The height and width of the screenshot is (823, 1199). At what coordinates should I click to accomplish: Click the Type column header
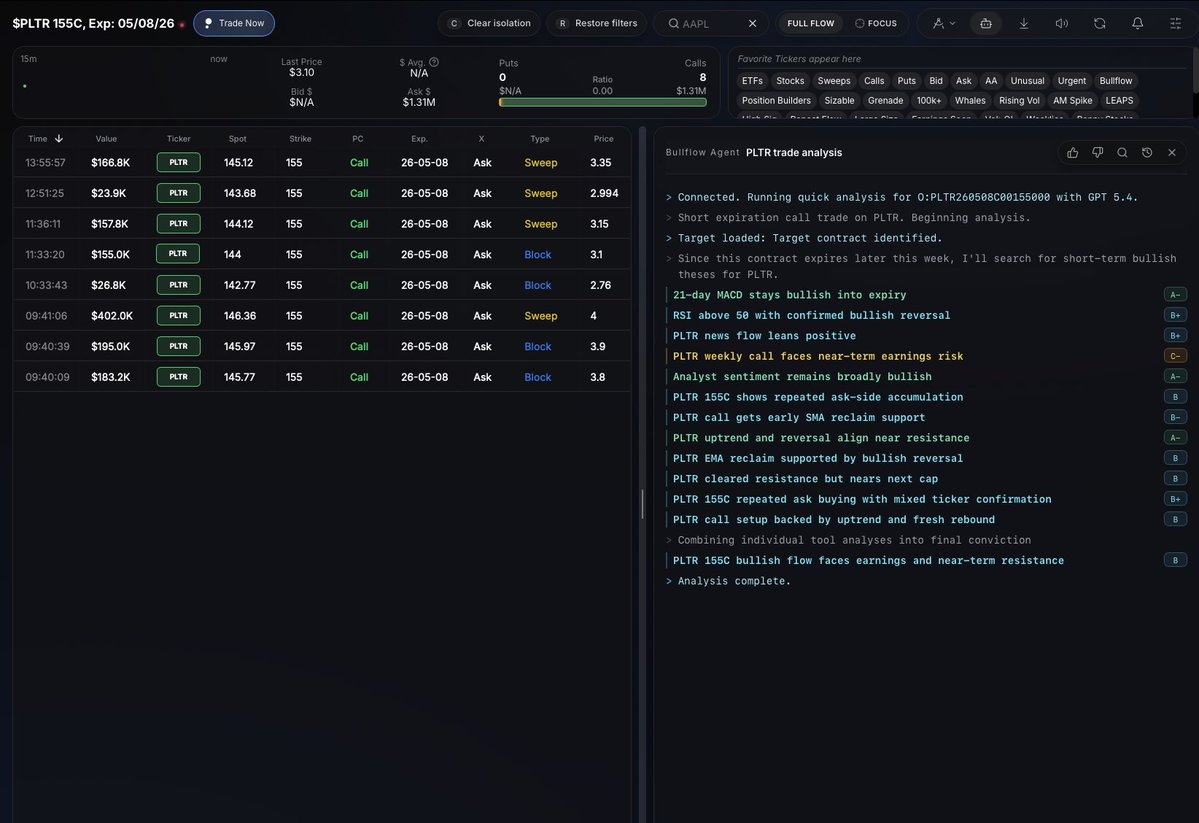coord(540,138)
